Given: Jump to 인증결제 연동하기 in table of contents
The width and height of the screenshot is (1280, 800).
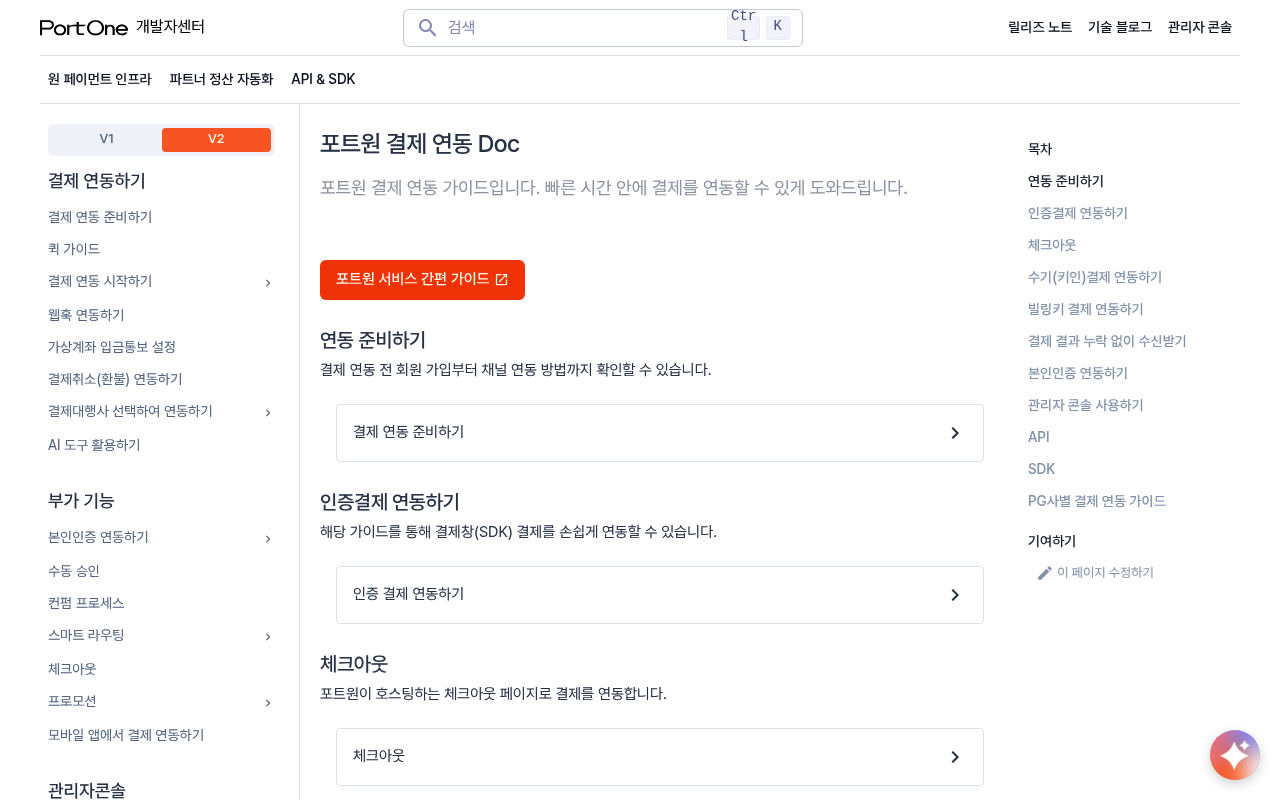Looking at the screenshot, I should [x=1078, y=213].
